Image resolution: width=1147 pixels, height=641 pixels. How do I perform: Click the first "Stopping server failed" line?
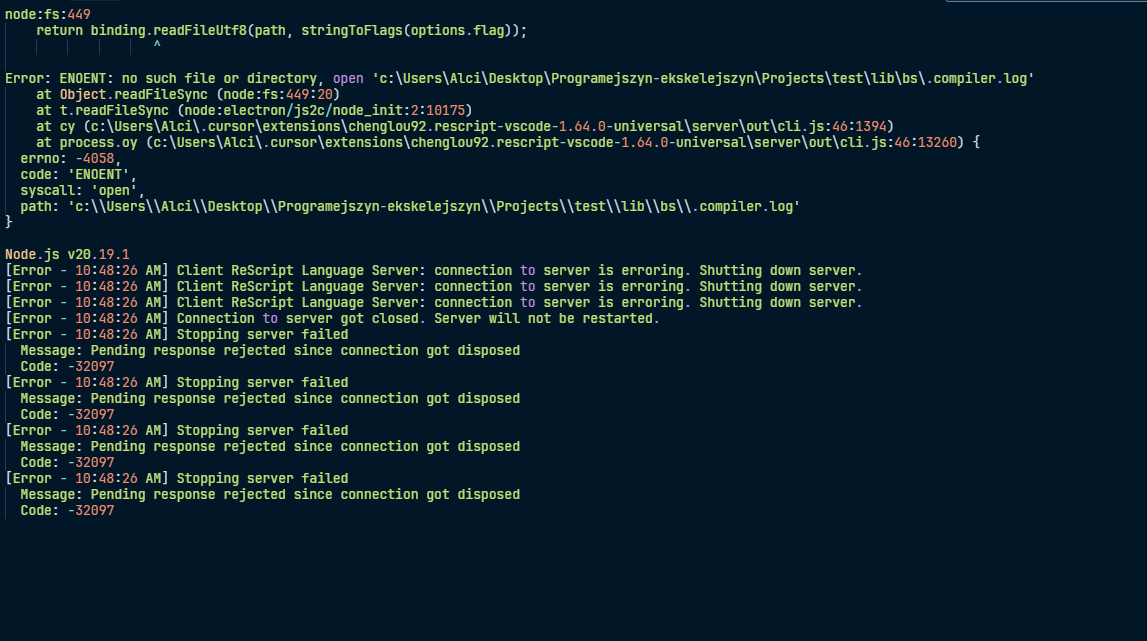[262, 334]
